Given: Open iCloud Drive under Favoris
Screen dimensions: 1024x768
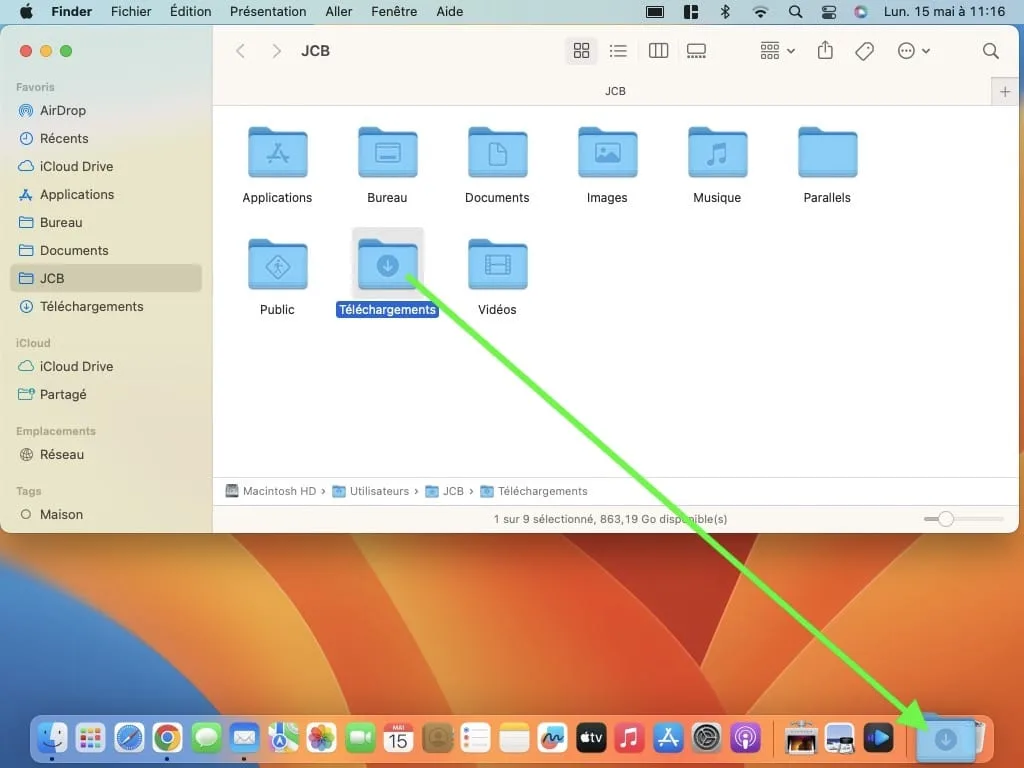Looking at the screenshot, I should point(106,167).
